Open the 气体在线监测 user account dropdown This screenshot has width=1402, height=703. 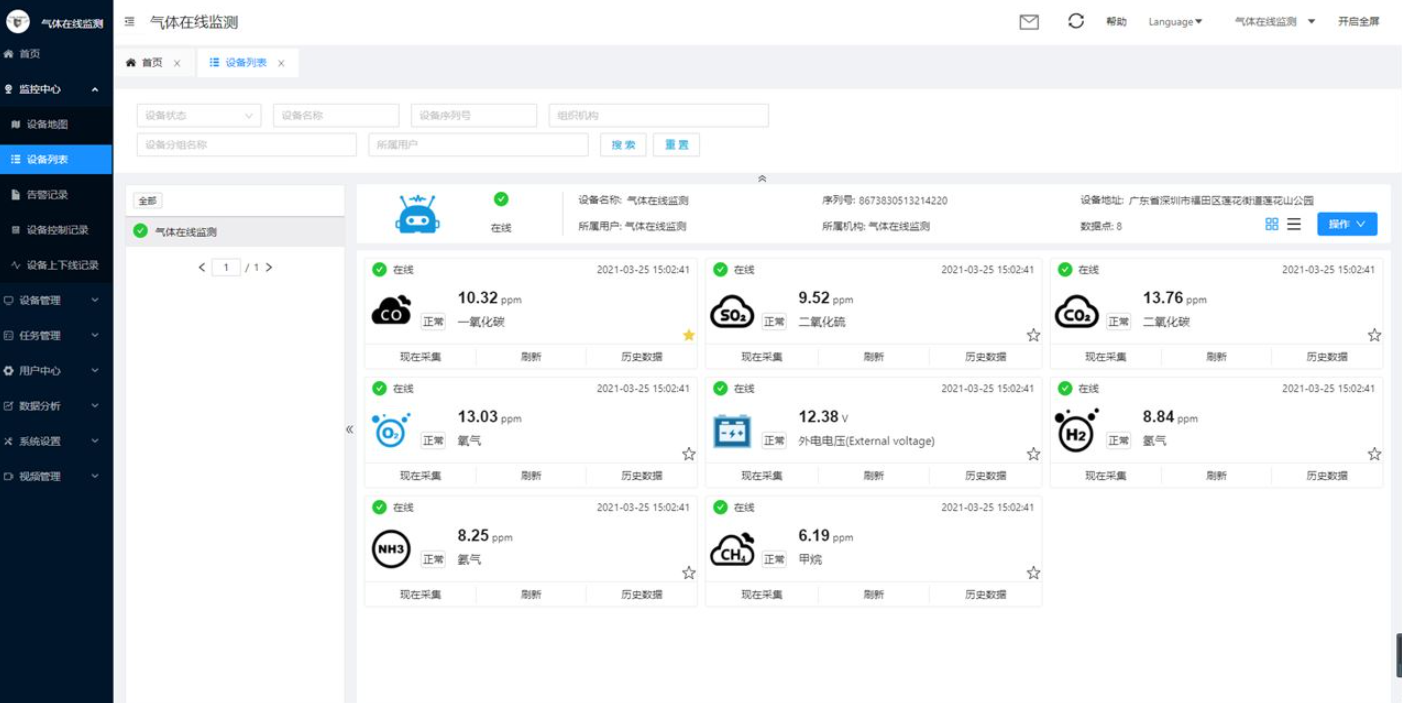point(1275,21)
